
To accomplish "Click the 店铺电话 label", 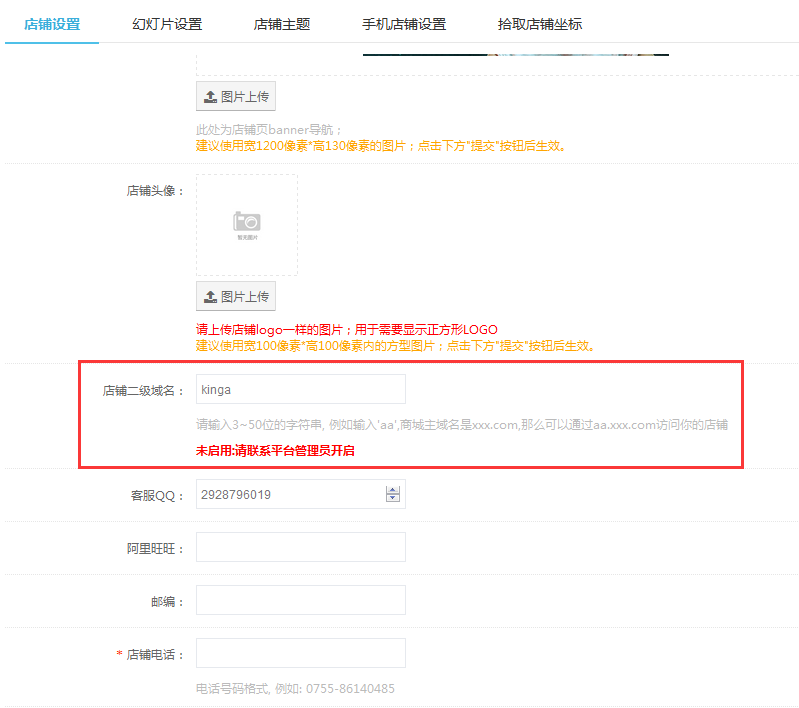I will pos(155,655).
